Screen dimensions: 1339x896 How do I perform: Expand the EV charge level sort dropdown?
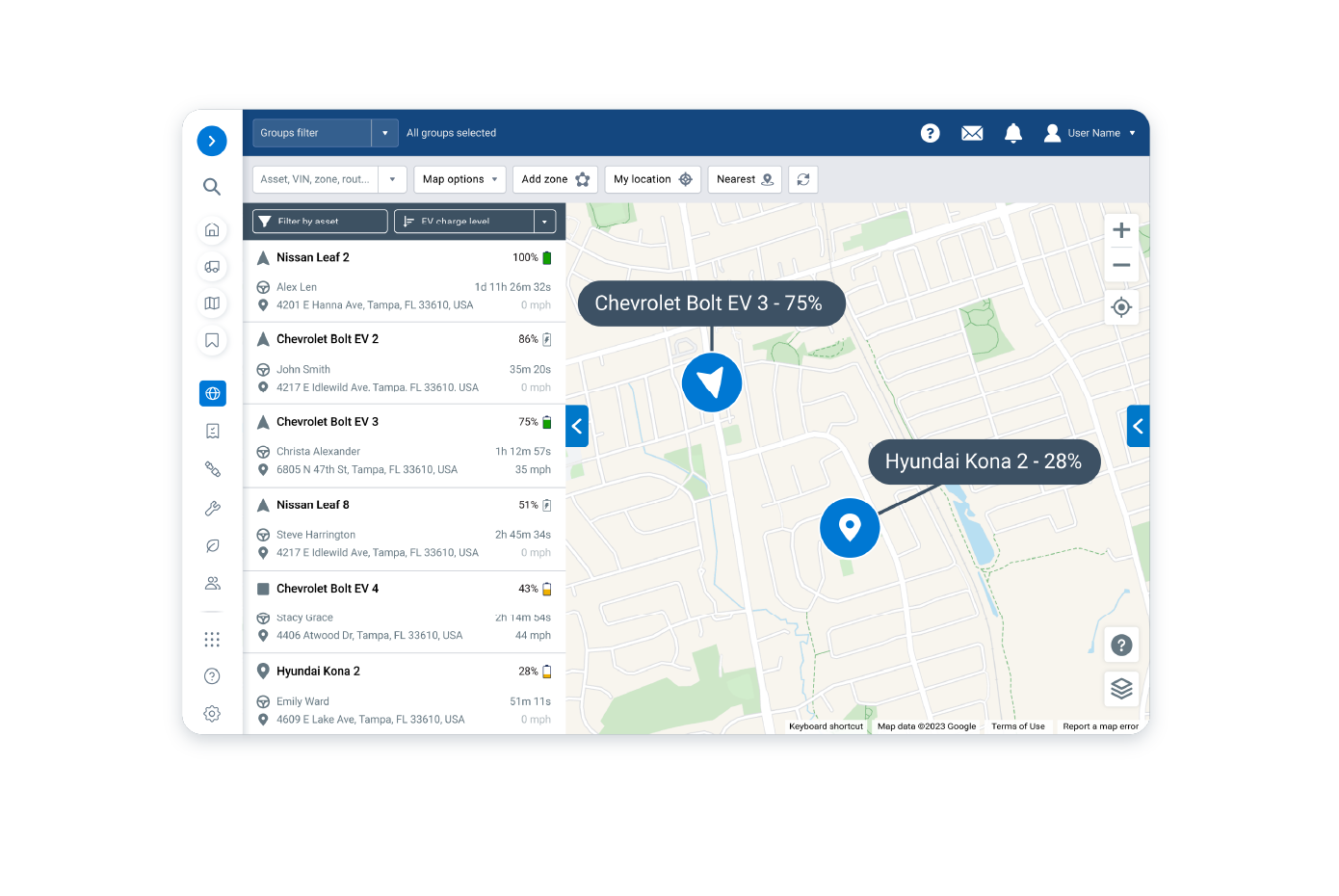pyautogui.click(x=544, y=221)
